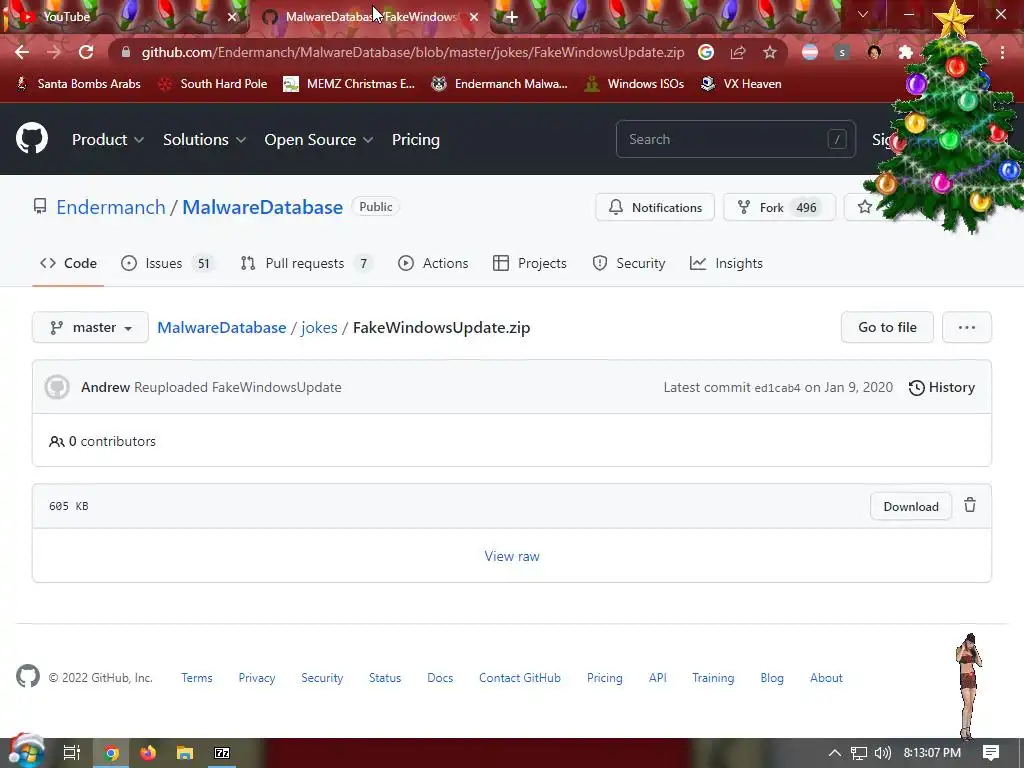
Task: Open the VX Heaven bookmark
Action: pyautogui.click(x=741, y=84)
